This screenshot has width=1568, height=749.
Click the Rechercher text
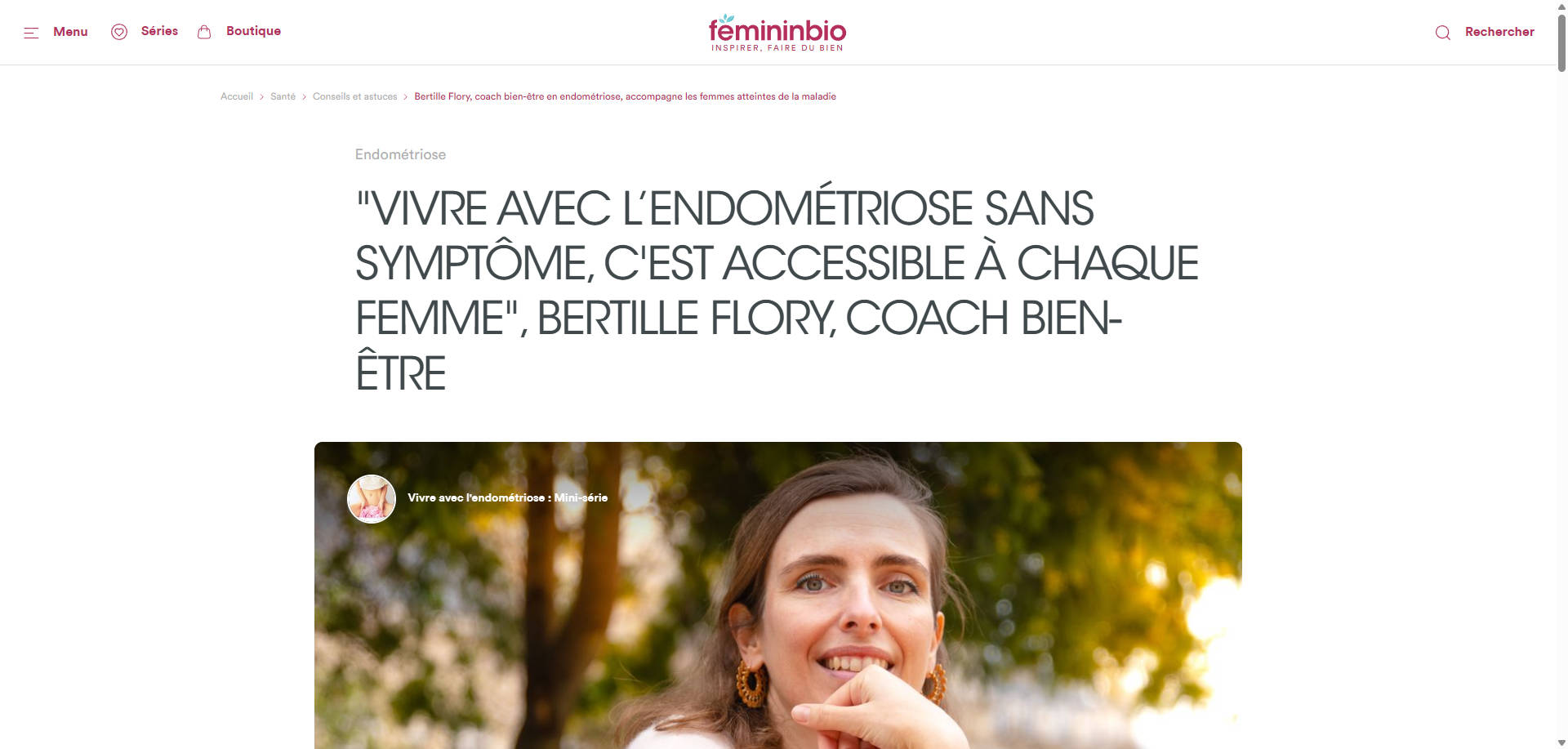click(1499, 32)
